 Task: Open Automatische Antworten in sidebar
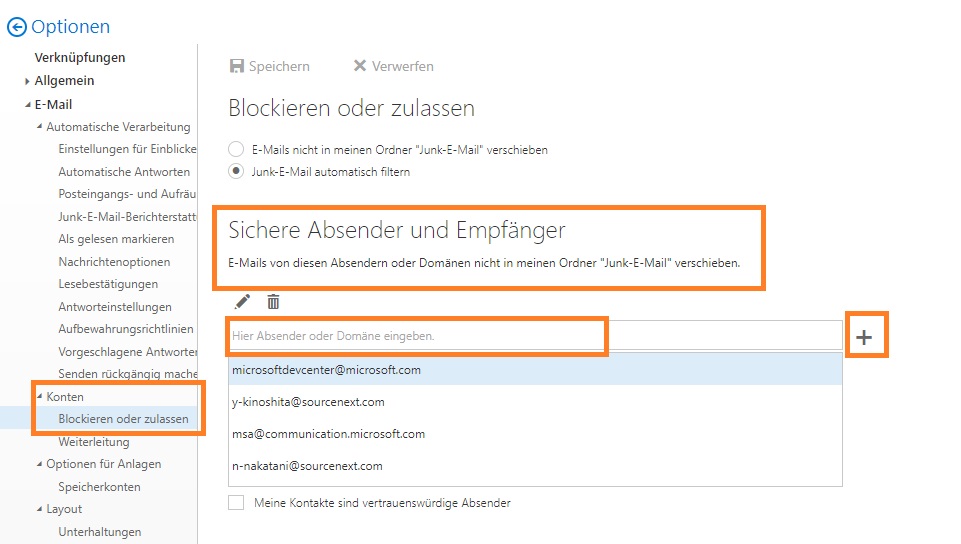[x=124, y=172]
